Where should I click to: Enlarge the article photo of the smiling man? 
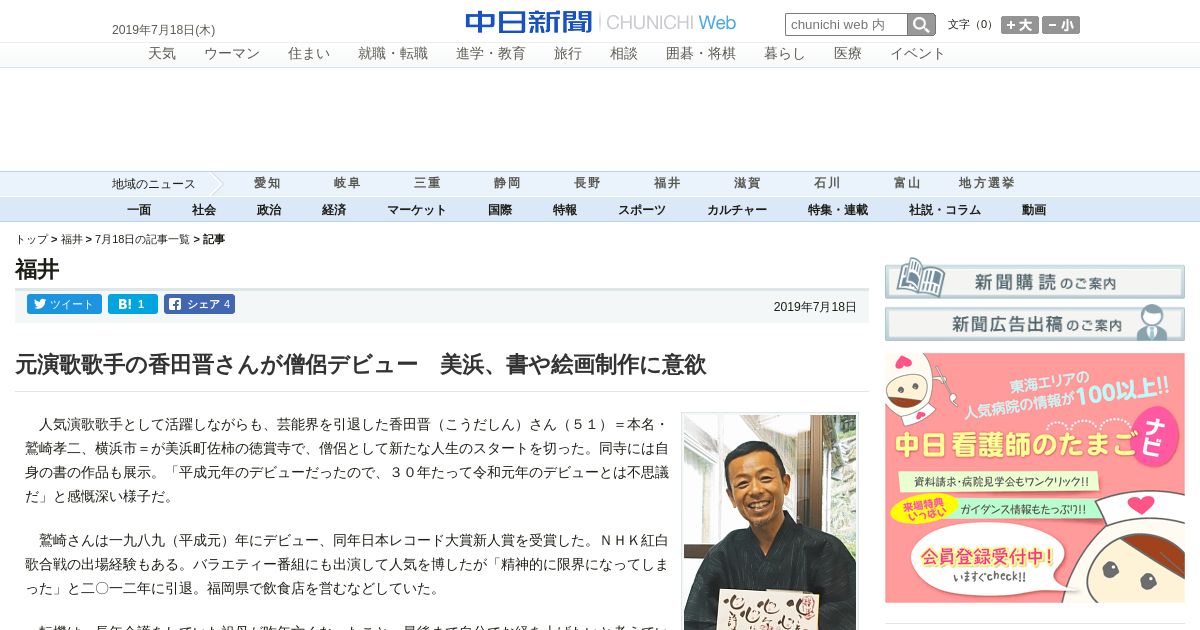click(x=770, y=522)
